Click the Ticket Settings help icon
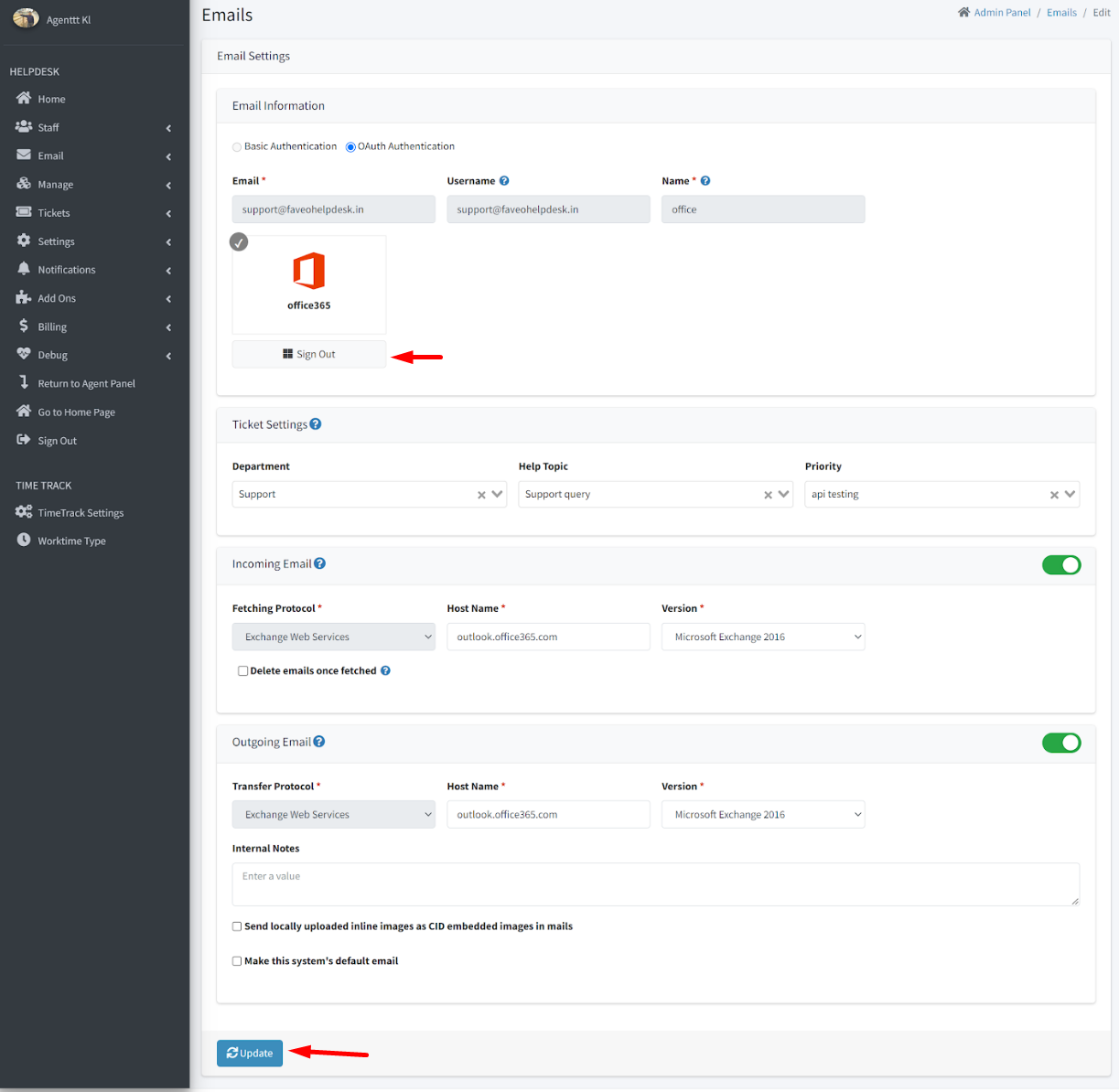 [316, 424]
